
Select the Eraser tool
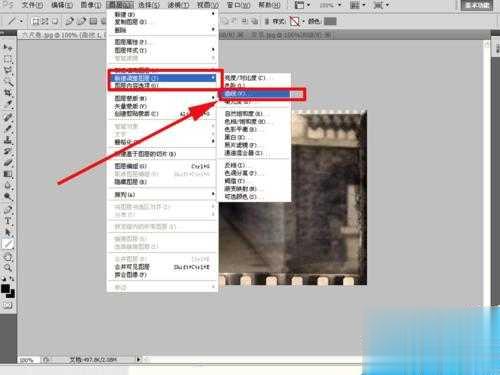coord(7,162)
